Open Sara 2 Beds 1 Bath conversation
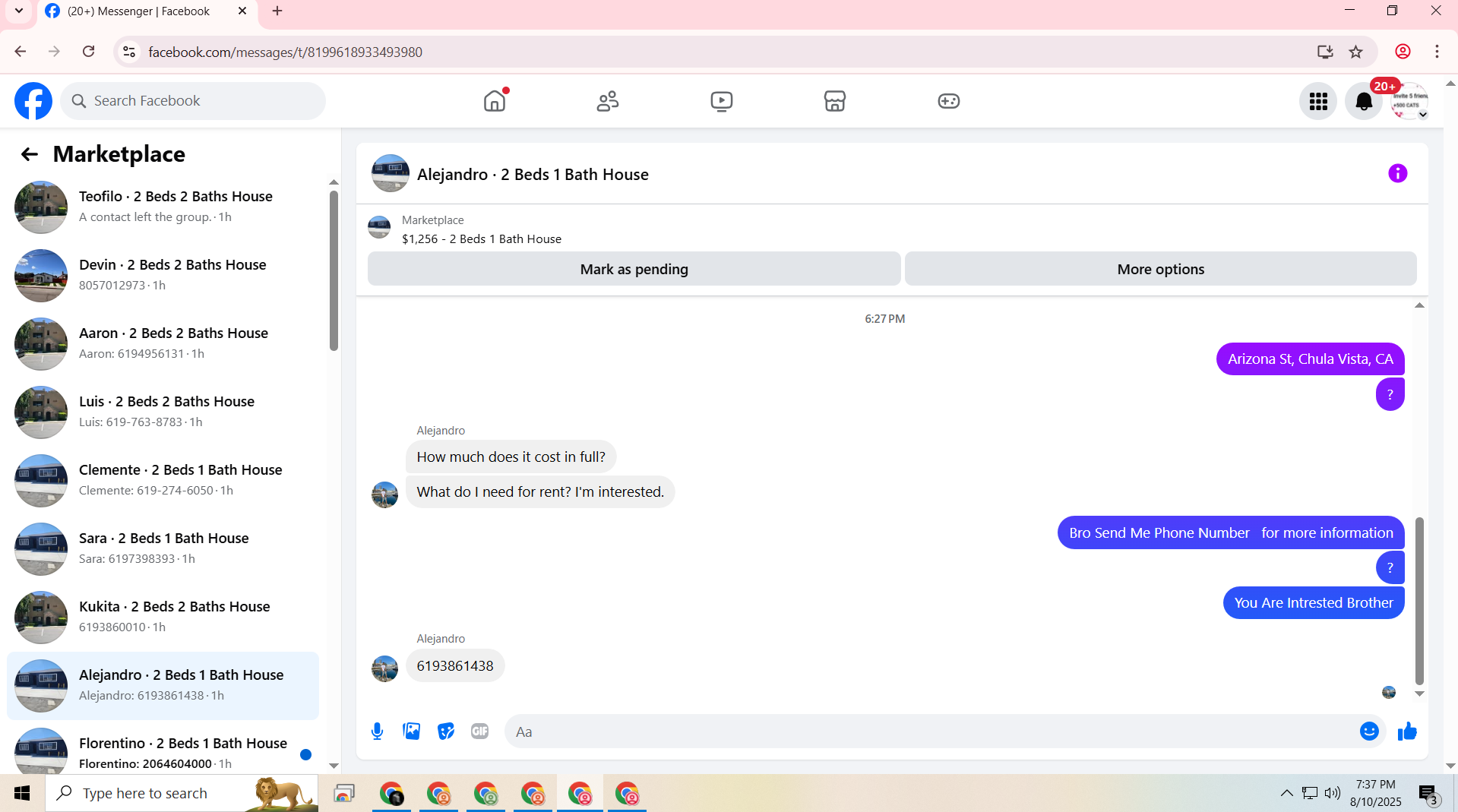 163,548
